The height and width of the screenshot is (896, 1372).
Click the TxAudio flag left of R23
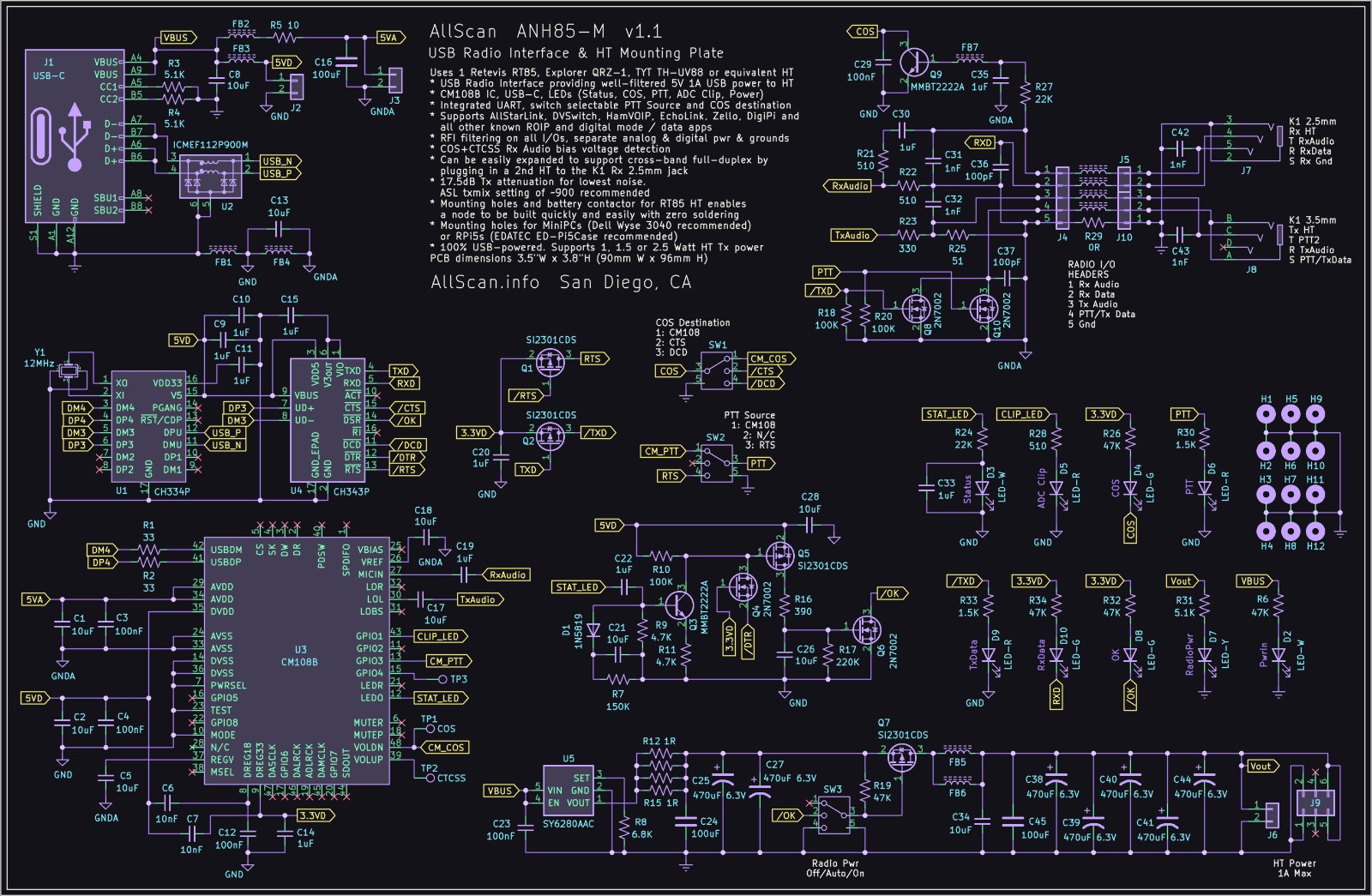pos(852,235)
